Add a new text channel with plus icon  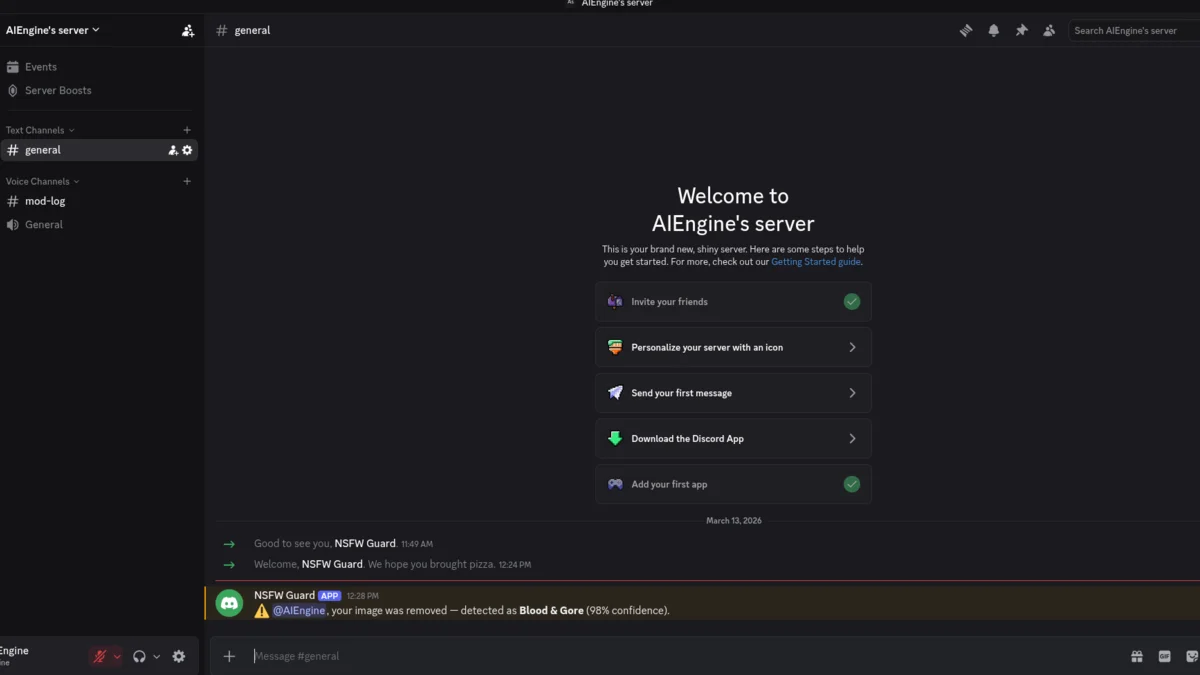(x=187, y=130)
